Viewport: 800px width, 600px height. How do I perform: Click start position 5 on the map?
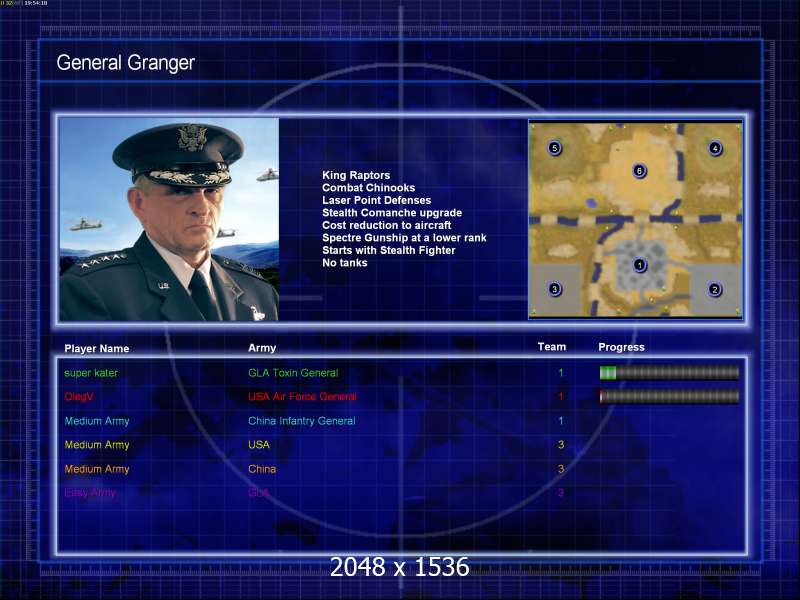(555, 148)
